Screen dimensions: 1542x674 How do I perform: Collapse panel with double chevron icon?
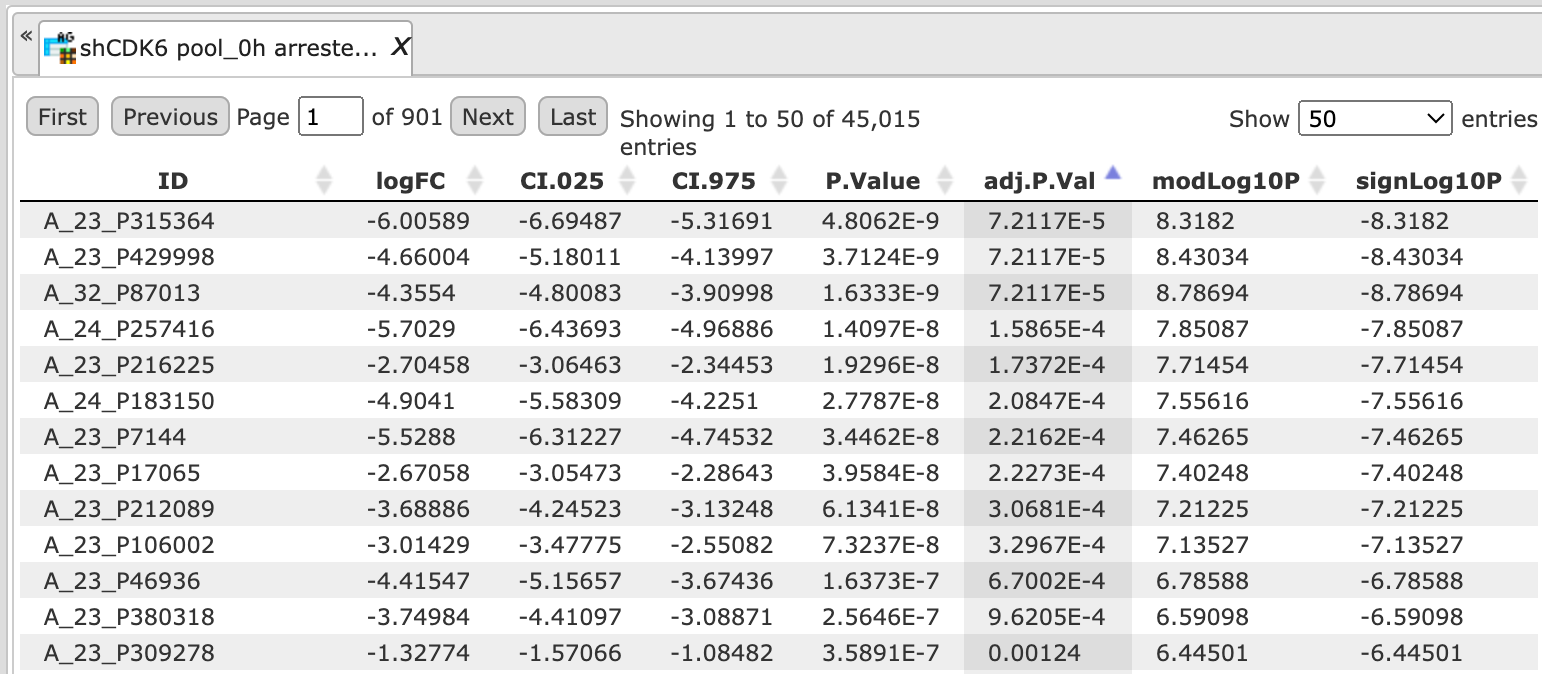pos(26,35)
